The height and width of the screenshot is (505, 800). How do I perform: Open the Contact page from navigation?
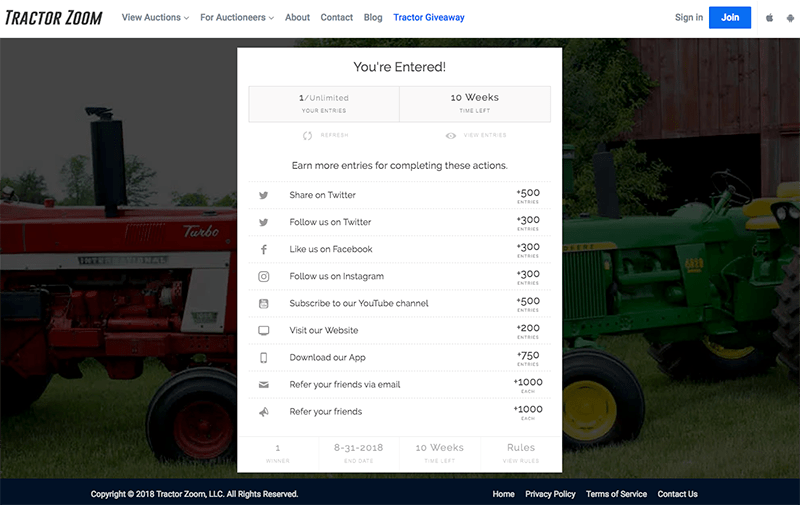pyautogui.click(x=337, y=17)
